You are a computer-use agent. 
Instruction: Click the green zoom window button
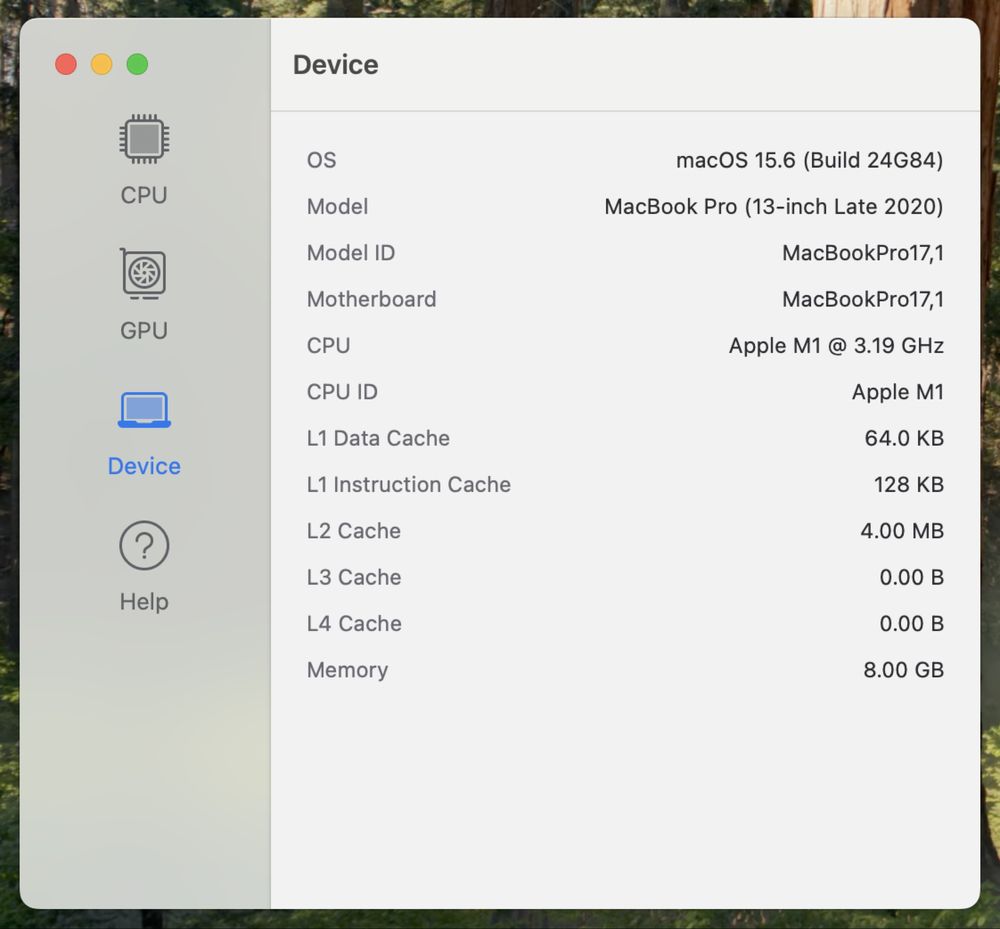pos(137,64)
